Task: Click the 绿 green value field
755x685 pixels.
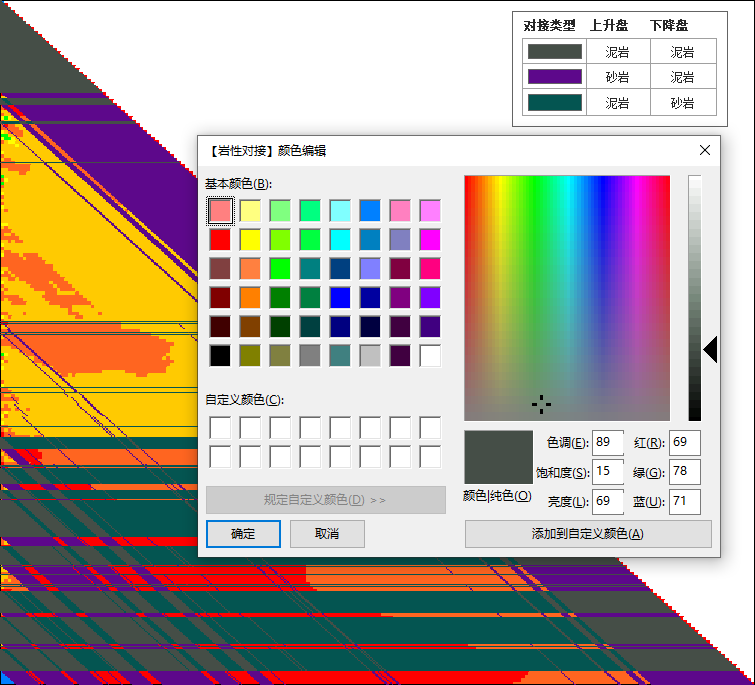Action: click(684, 472)
